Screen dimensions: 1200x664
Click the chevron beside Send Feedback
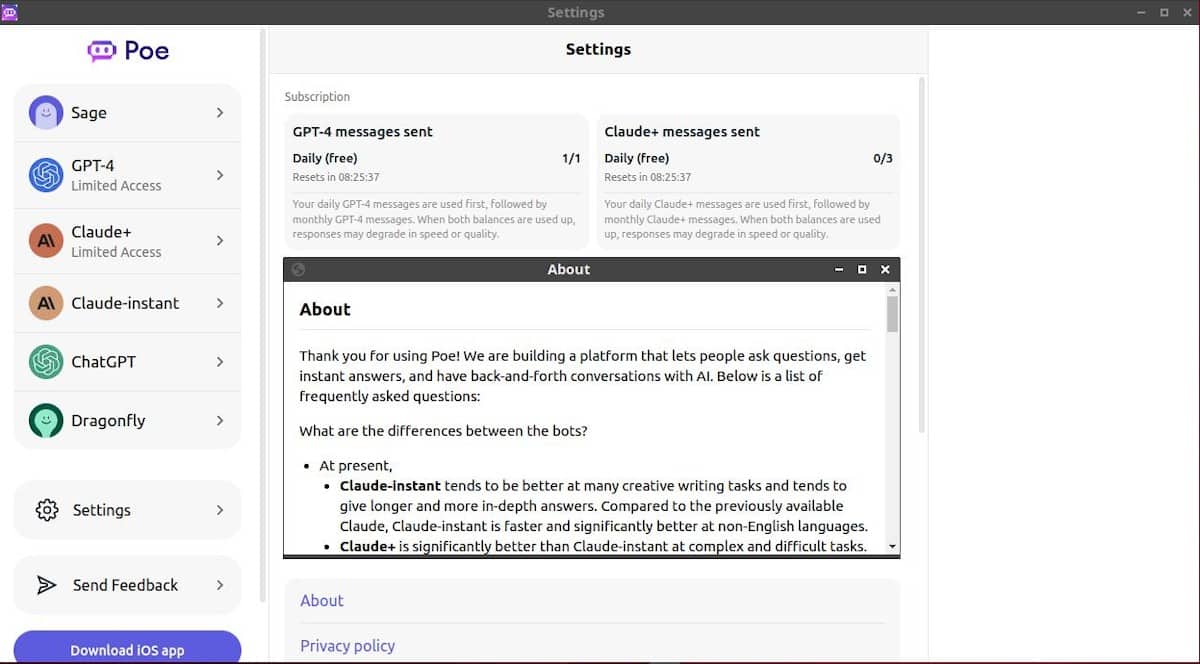pyautogui.click(x=220, y=585)
